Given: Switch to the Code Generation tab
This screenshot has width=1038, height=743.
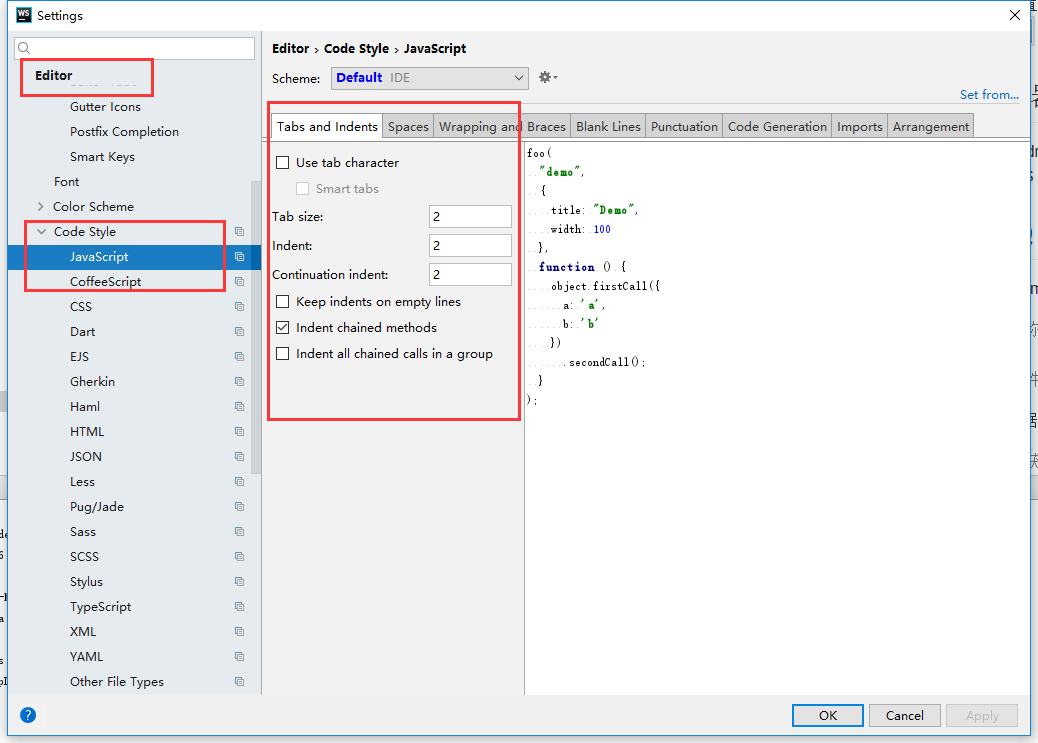Looking at the screenshot, I should pyautogui.click(x=777, y=126).
